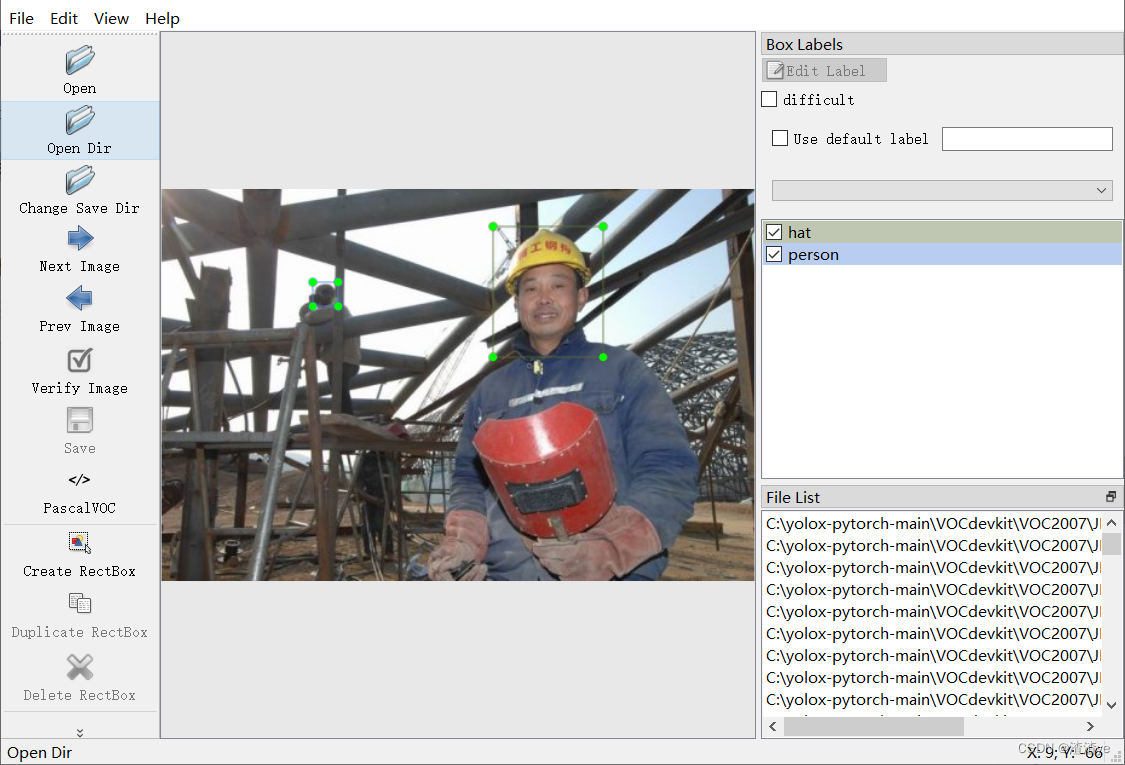Go to Prev Image with the arrow
Viewport: 1125px width, 765px height.
[80, 298]
